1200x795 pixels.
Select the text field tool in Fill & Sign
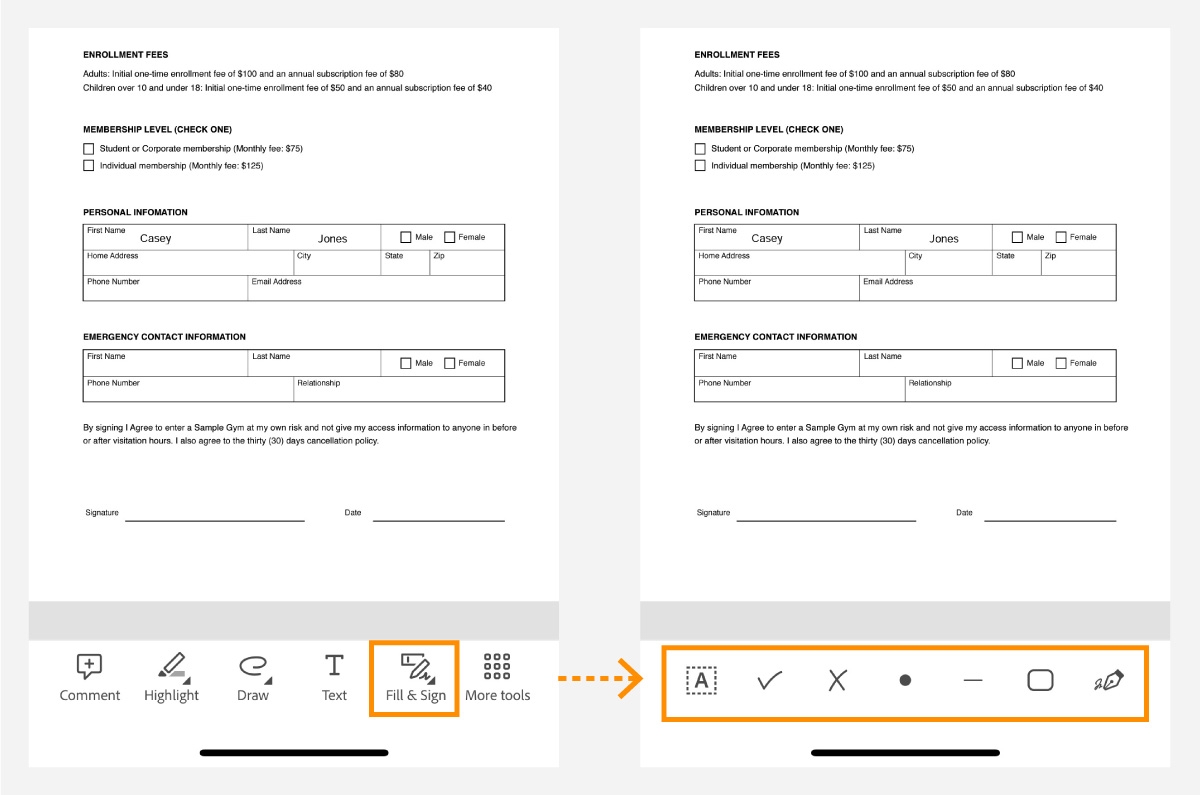[701, 680]
